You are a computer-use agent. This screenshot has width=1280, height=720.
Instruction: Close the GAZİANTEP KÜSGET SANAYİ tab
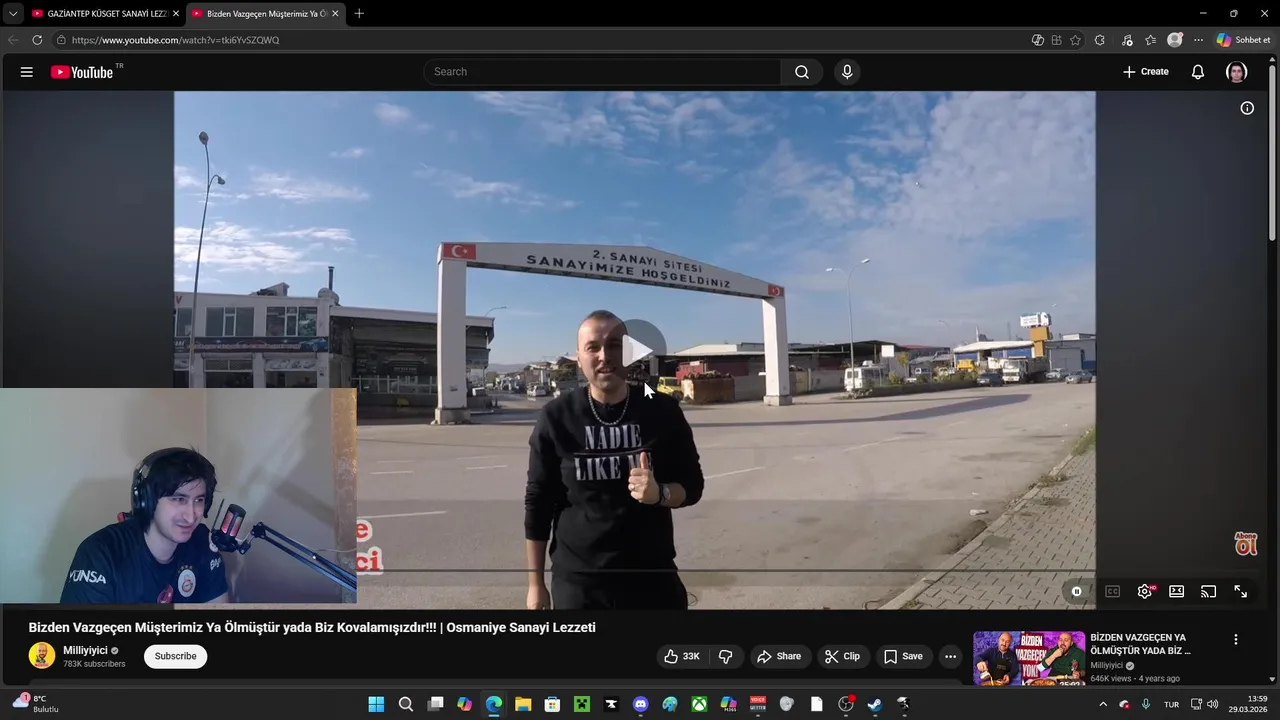(176, 14)
